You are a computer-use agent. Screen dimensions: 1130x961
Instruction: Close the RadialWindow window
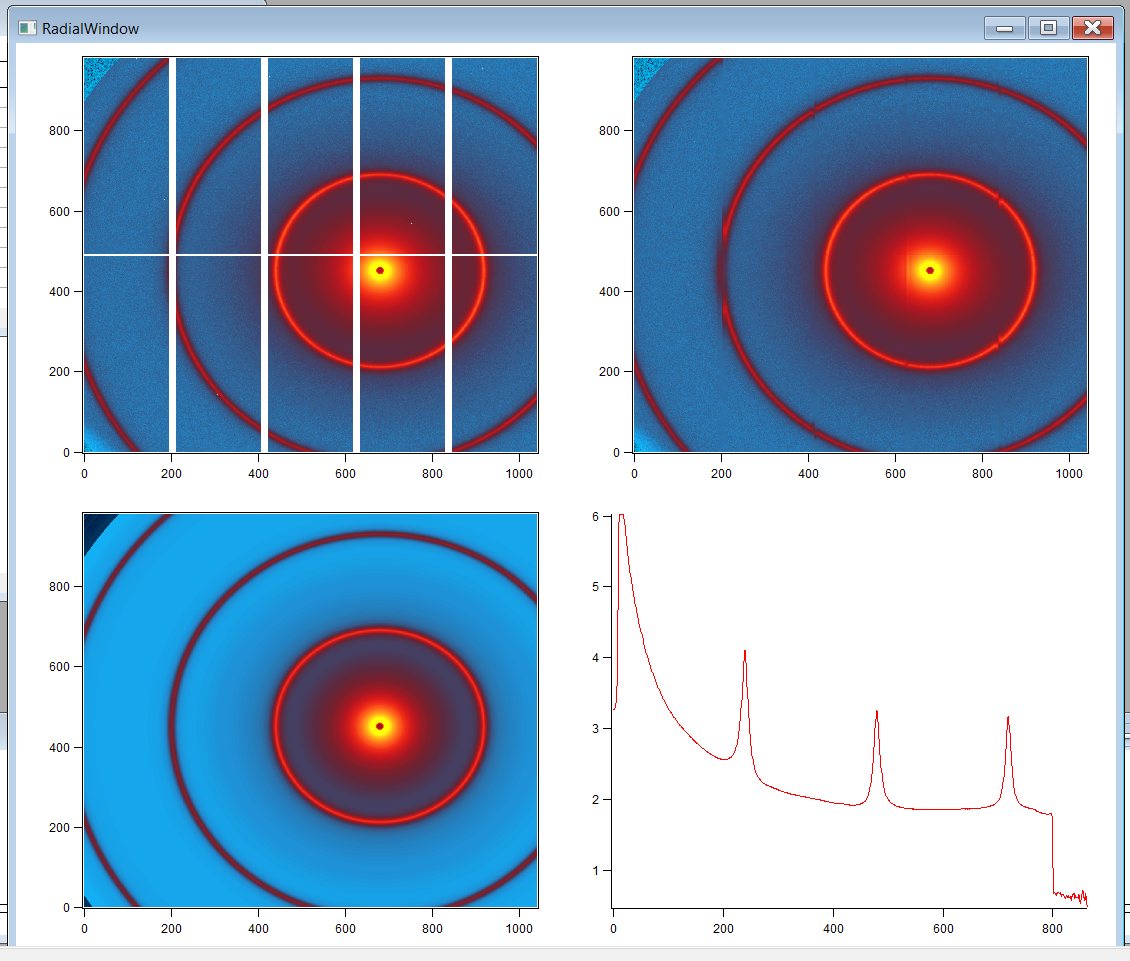pos(1093,28)
